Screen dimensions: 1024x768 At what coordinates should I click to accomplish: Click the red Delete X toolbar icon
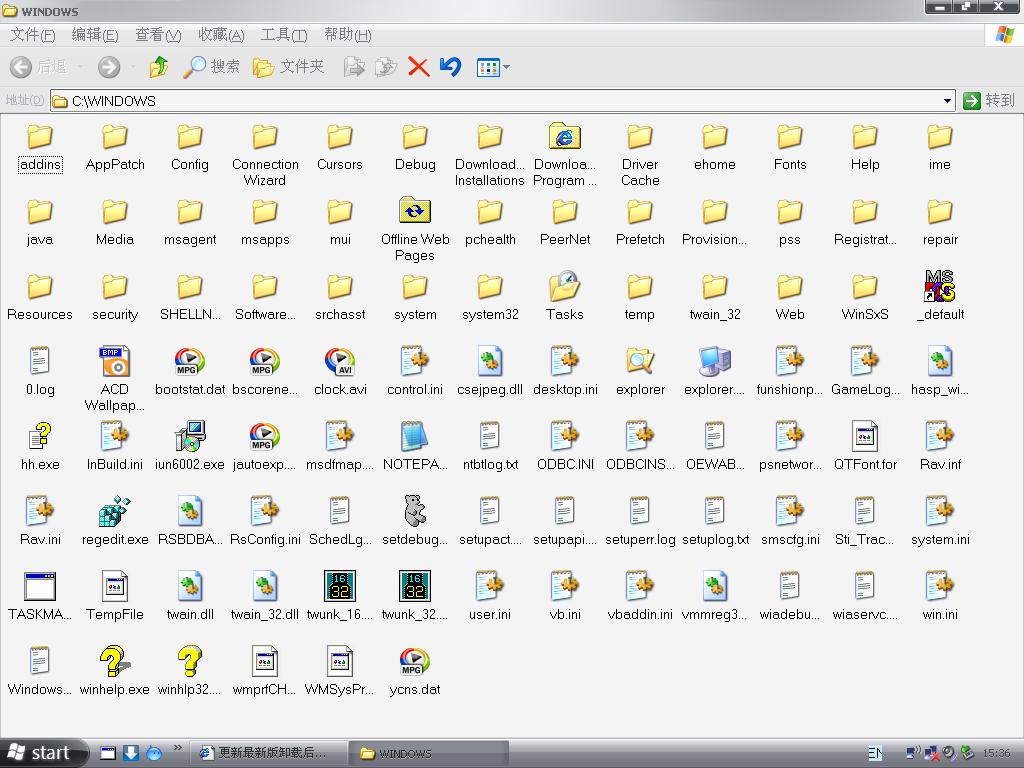click(418, 67)
